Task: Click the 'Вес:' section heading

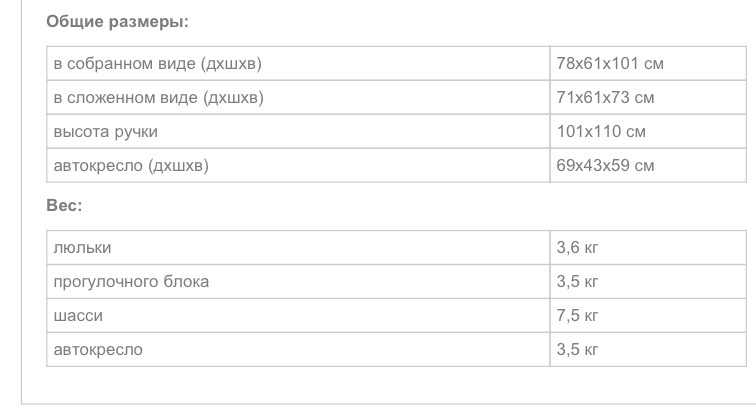Action: coord(64,205)
